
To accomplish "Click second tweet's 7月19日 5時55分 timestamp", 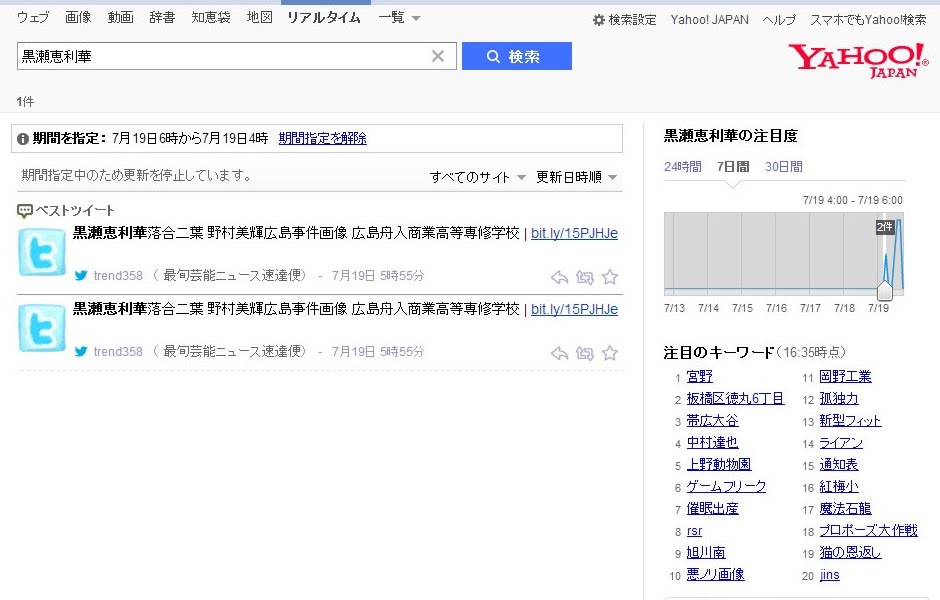I will [x=378, y=352].
